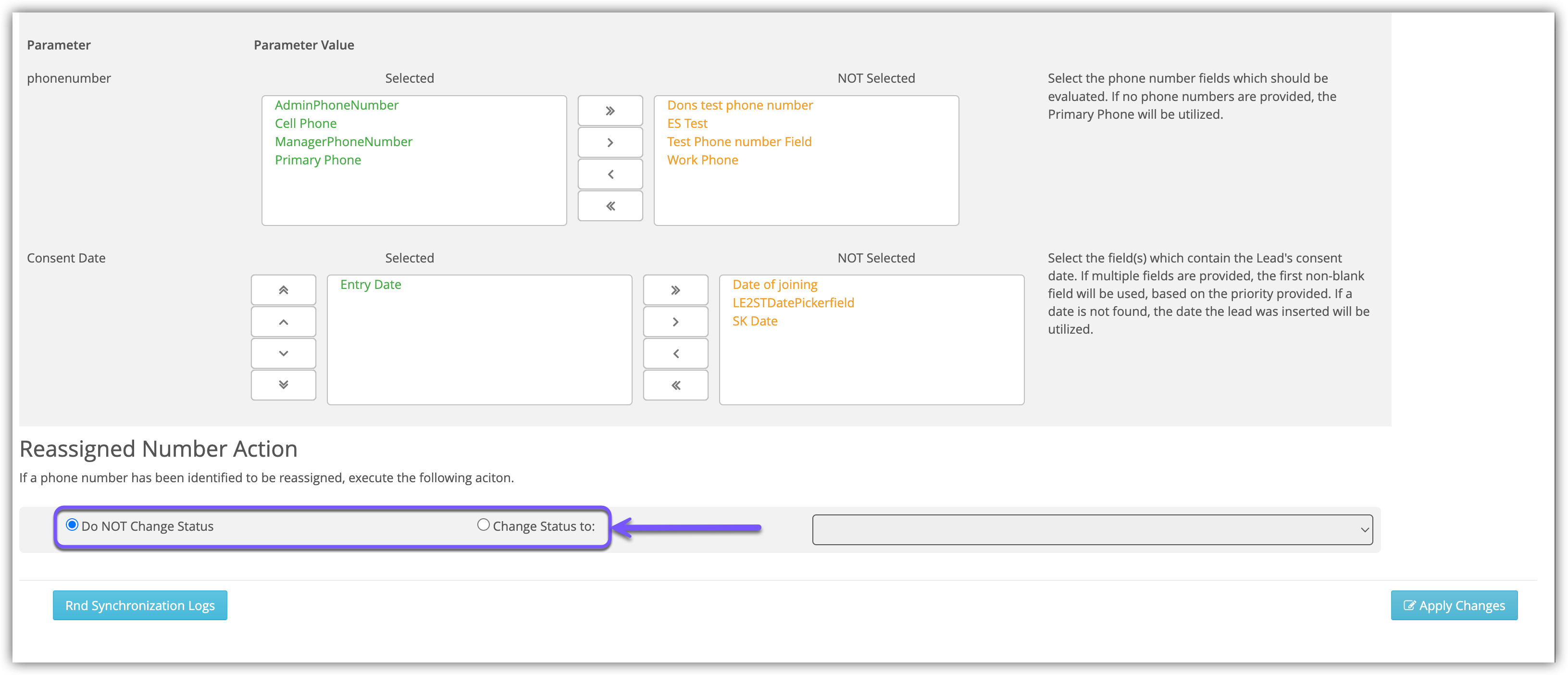Select Test Phone number Field item
This screenshot has height=675, width=1568.
[x=739, y=142]
